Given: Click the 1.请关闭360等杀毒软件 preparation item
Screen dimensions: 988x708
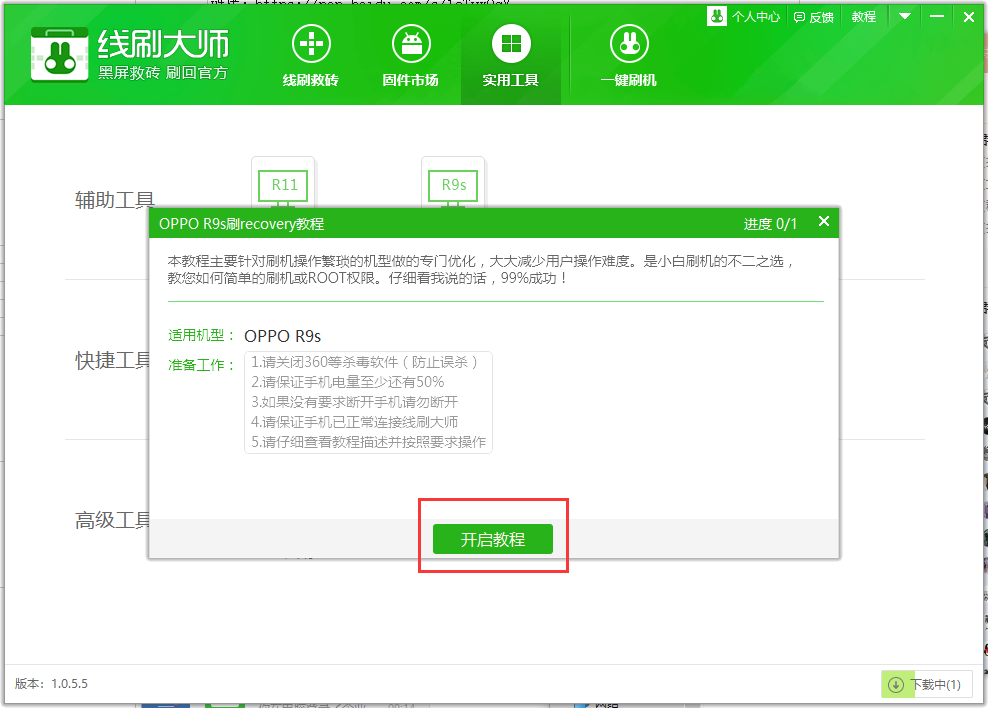Looking at the screenshot, I should point(364,362).
